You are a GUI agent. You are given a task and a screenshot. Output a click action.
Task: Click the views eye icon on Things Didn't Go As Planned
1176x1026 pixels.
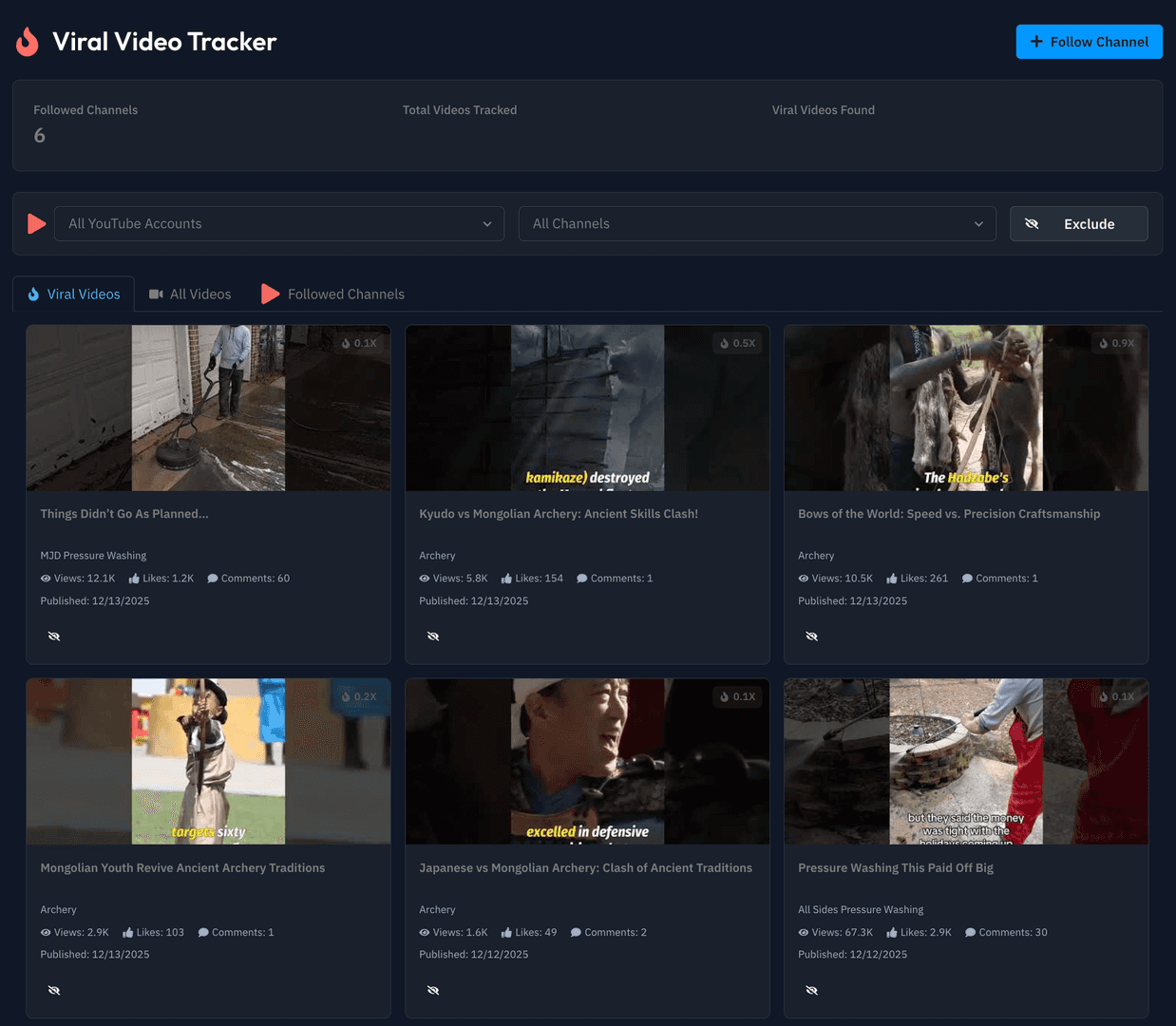(x=46, y=578)
